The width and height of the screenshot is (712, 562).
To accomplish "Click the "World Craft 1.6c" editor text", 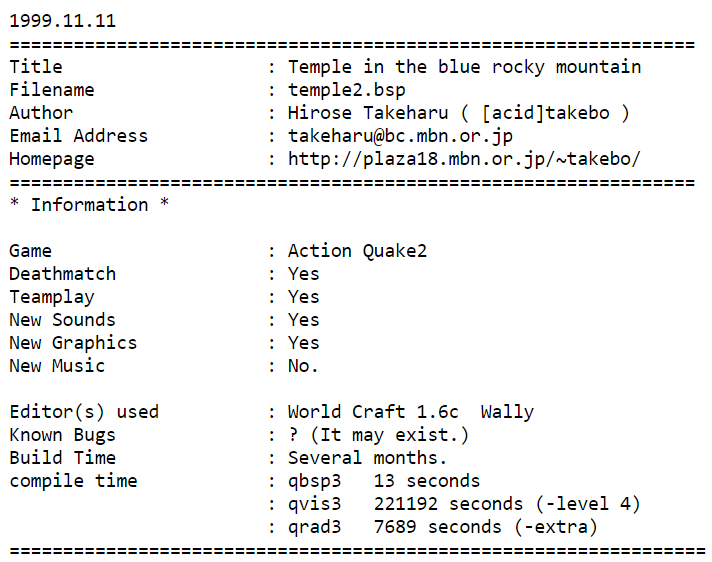I will click(x=373, y=412).
